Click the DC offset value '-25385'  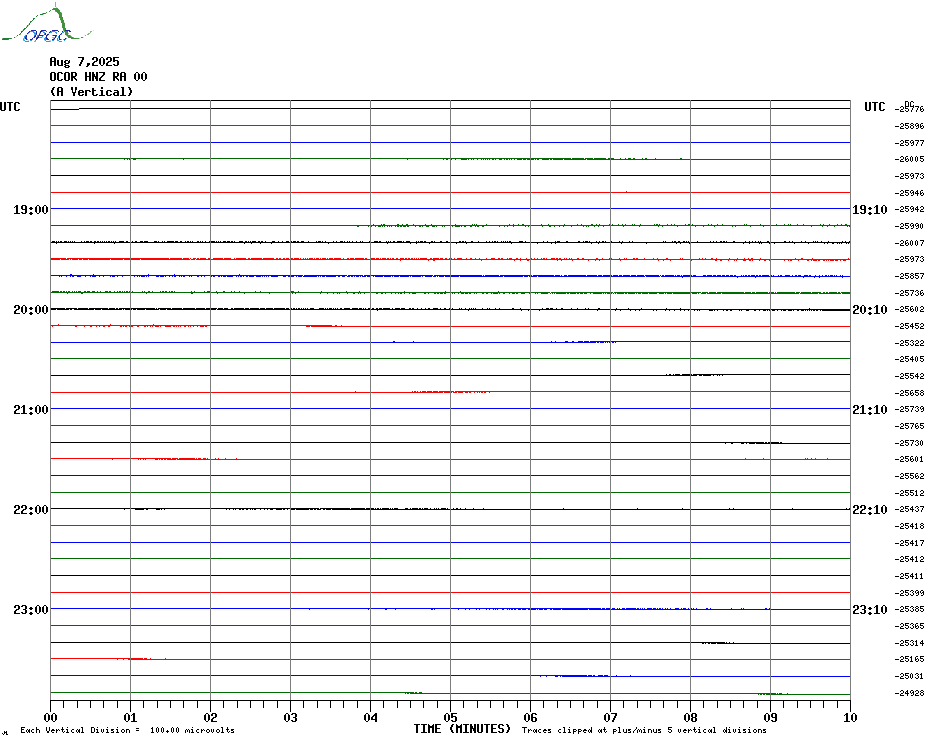909,609
